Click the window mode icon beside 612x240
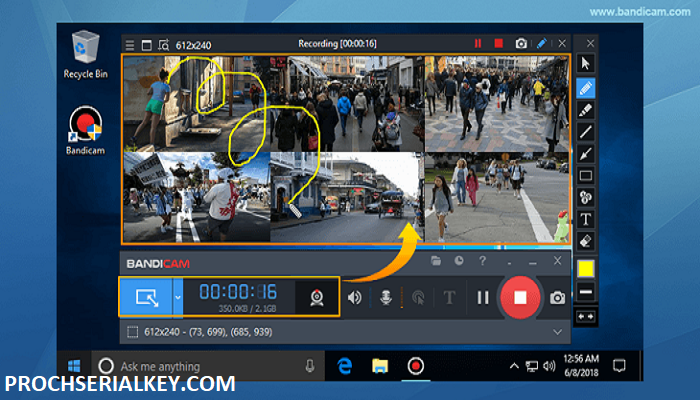 click(x=146, y=45)
